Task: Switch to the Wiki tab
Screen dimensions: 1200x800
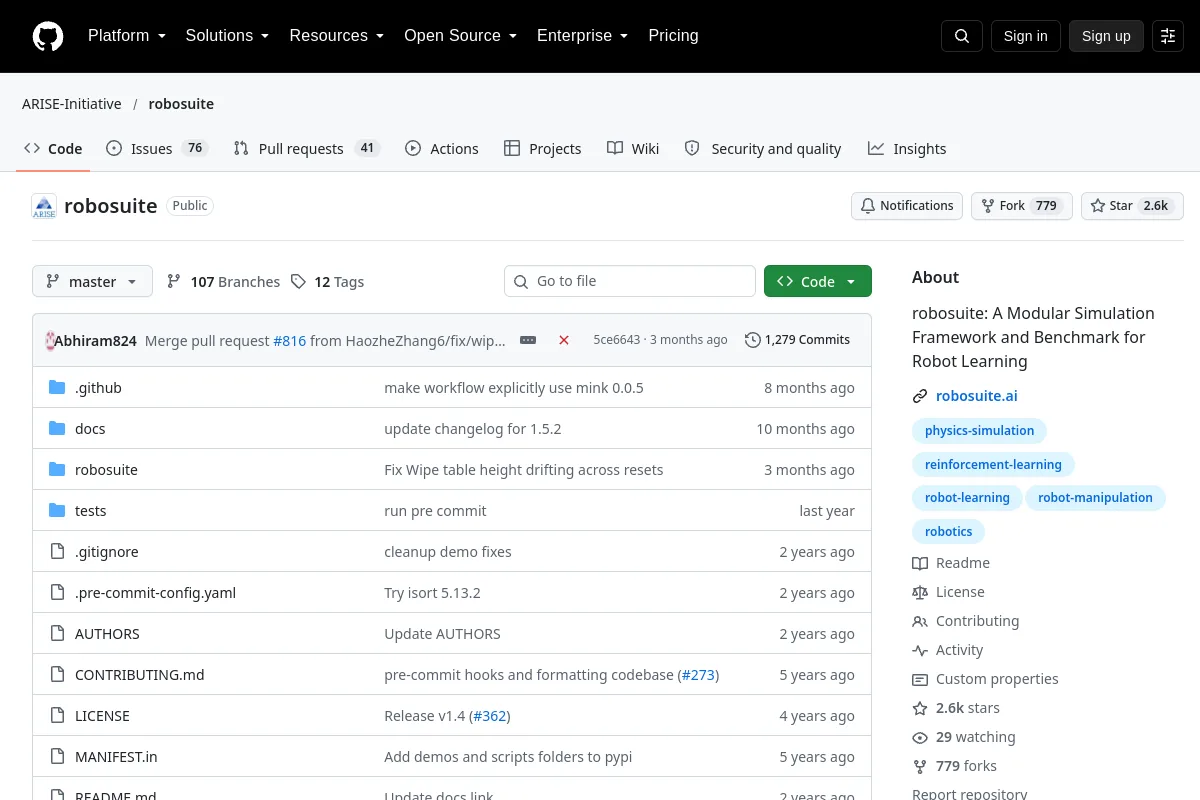Action: pos(633,148)
